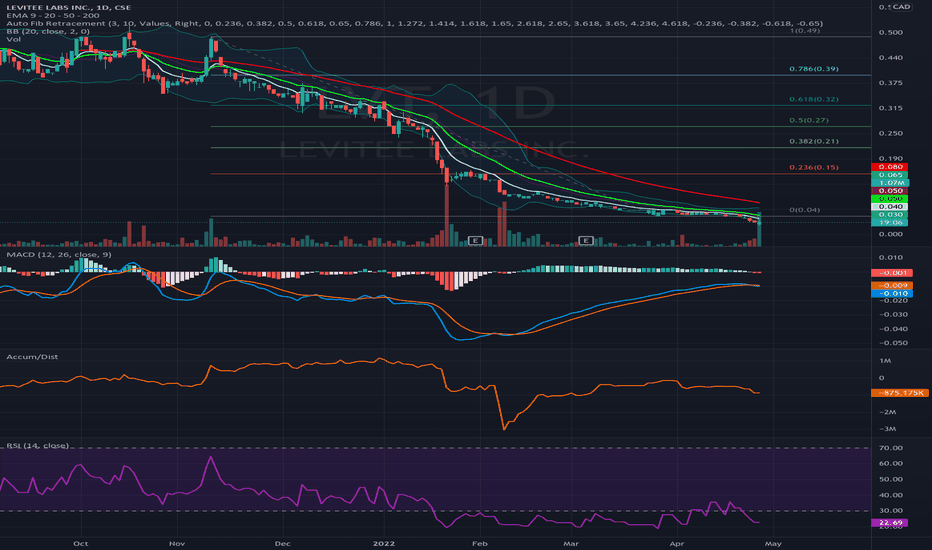Select the 'BB (20, close, 2, 0)' legend
This screenshot has width=932, height=550.
pos(48,31)
